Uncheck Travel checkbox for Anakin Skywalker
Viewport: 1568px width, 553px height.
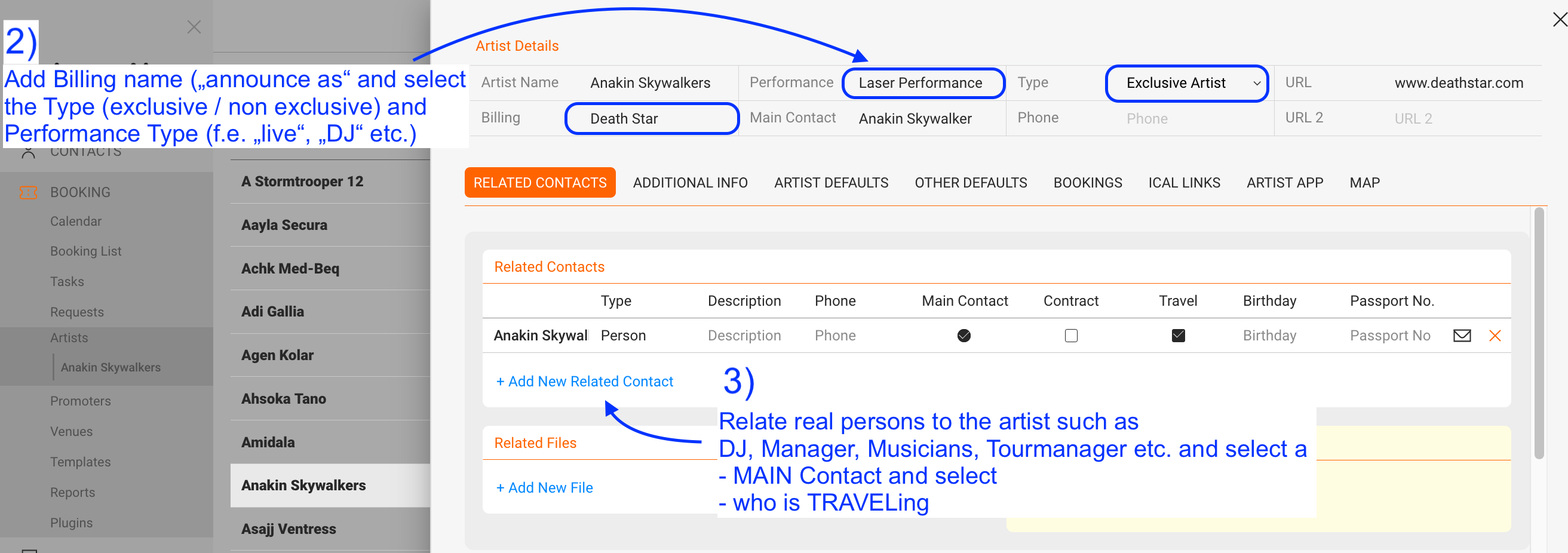tap(1178, 335)
